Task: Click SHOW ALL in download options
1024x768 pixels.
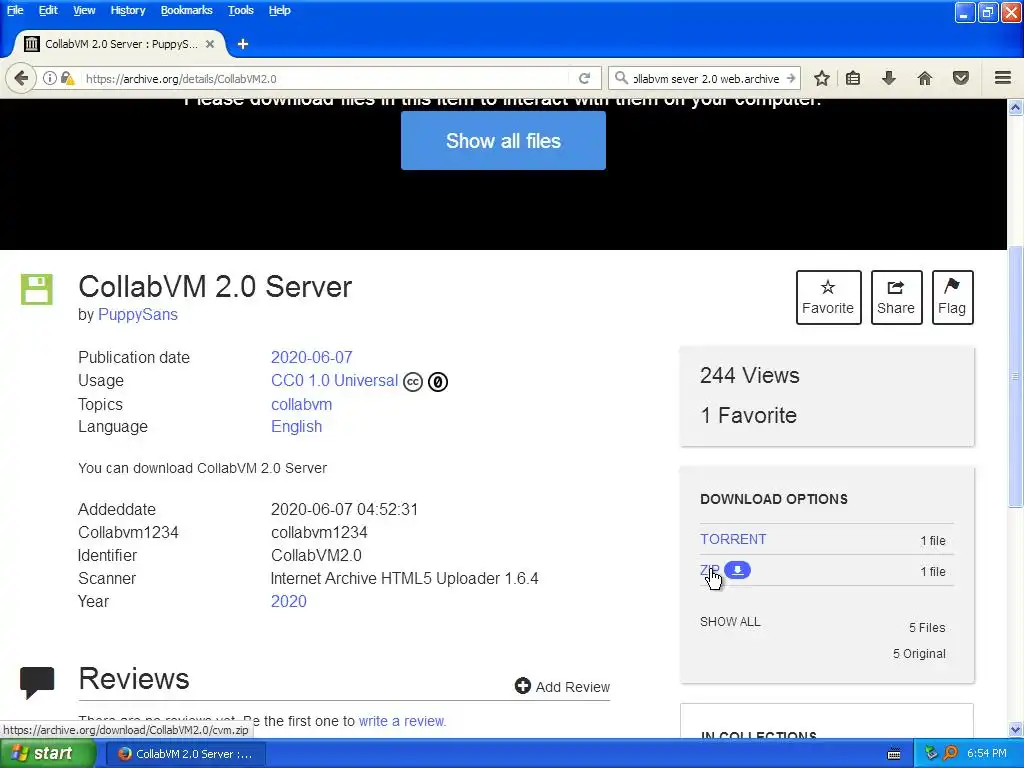Action: click(x=730, y=622)
